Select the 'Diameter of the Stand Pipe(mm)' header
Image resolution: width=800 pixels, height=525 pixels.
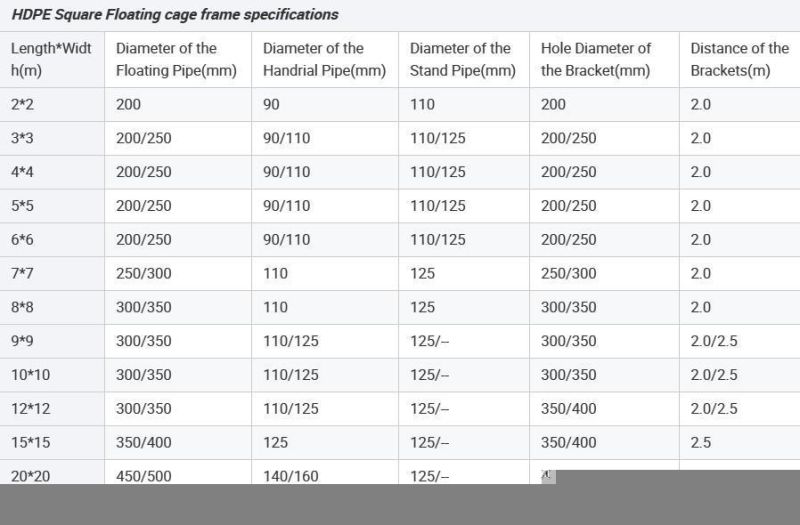tap(462, 59)
